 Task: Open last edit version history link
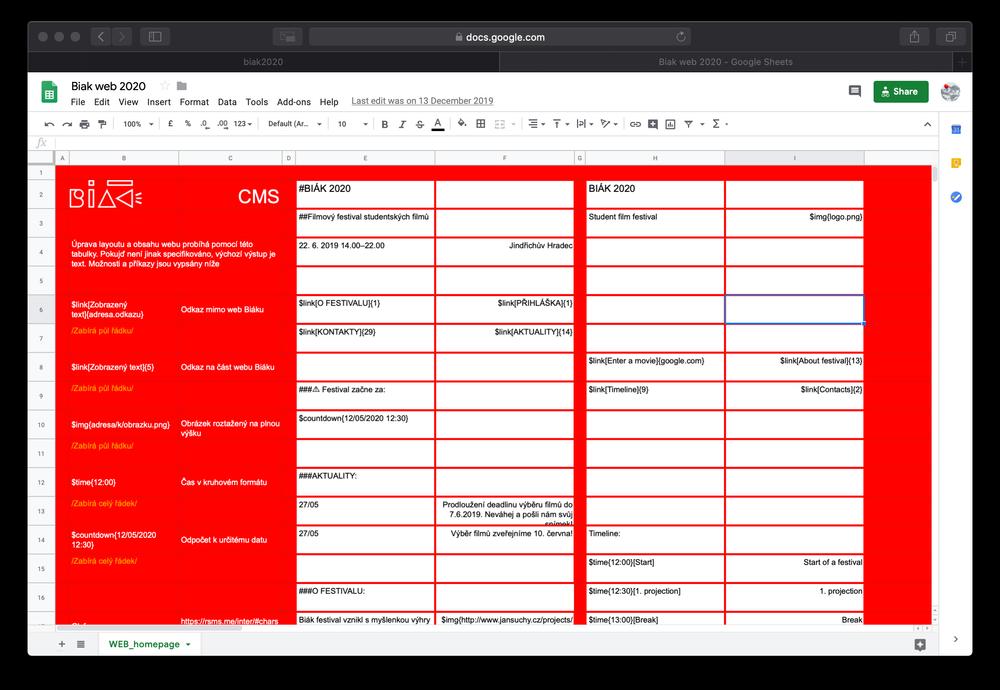click(x=422, y=101)
